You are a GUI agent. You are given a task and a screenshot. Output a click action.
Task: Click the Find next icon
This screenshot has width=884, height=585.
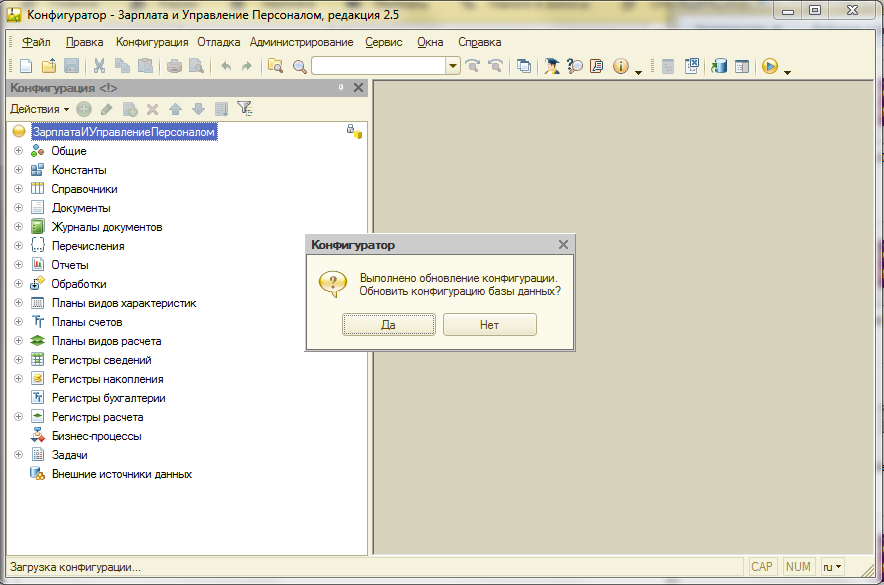tap(472, 66)
